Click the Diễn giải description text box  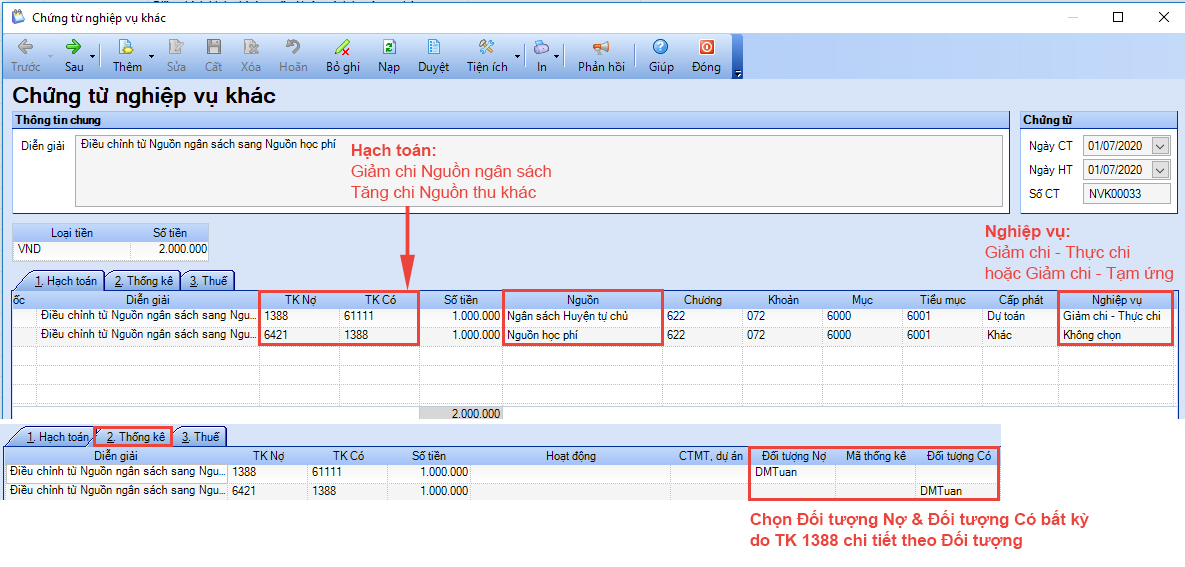click(539, 171)
